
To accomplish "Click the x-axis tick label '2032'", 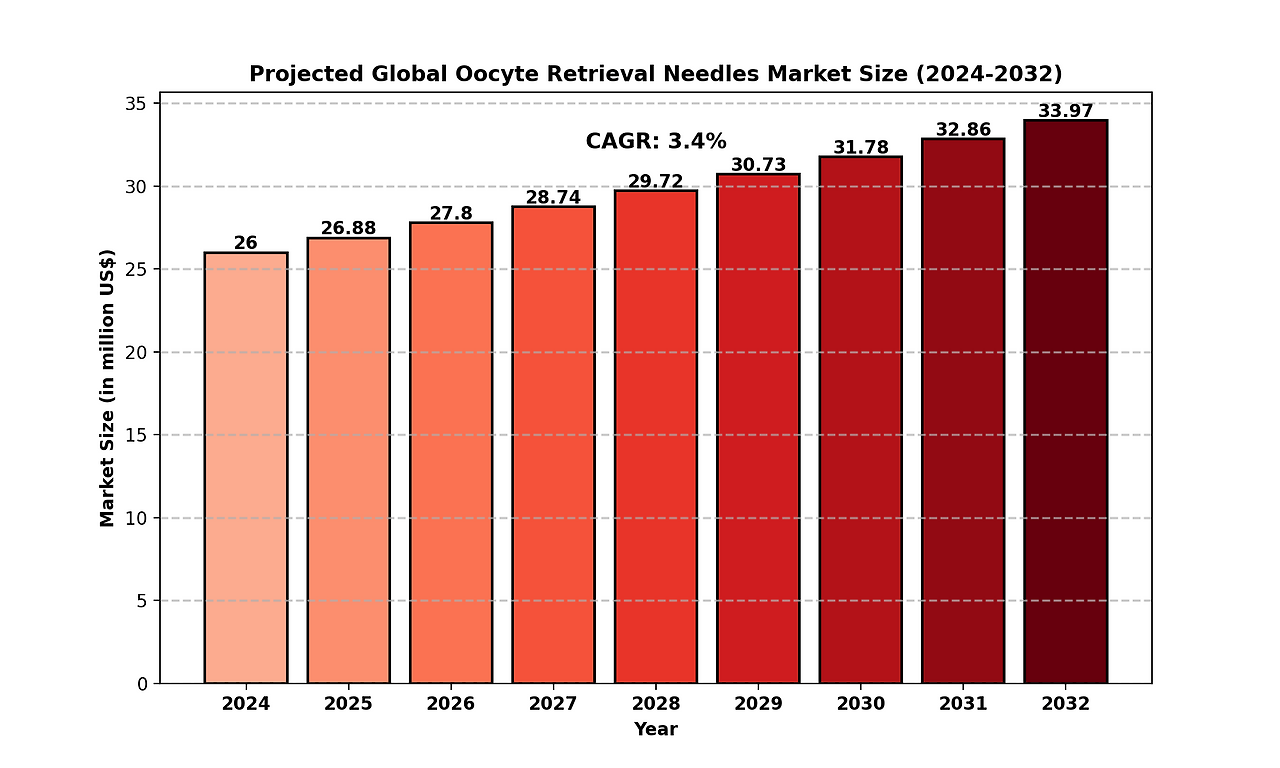I will (1066, 704).
